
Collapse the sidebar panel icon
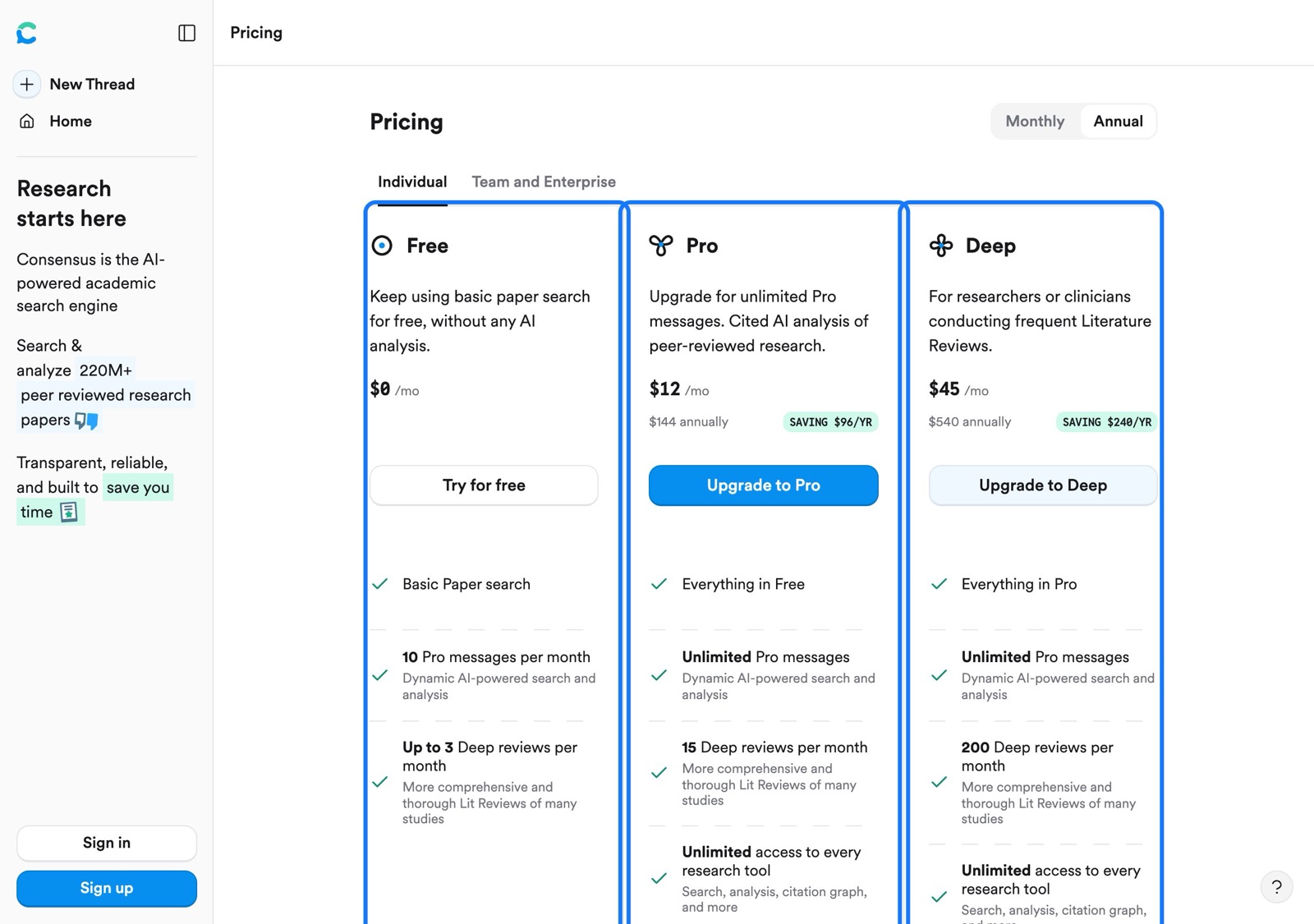tap(187, 33)
